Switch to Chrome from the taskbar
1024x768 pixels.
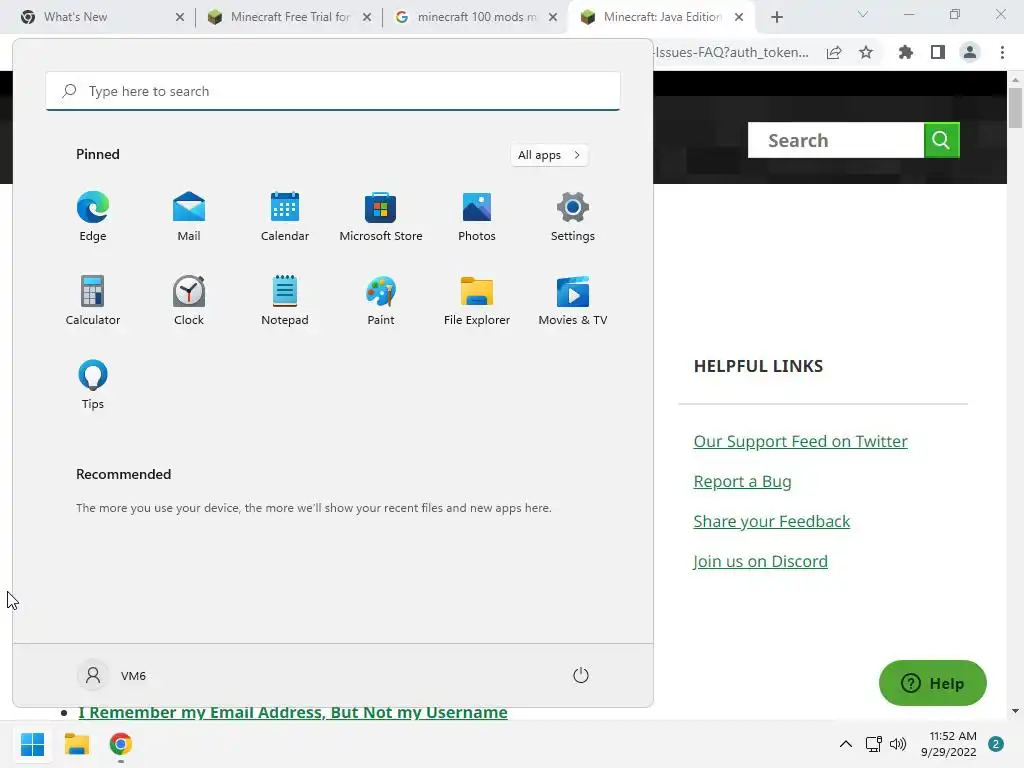tap(121, 744)
